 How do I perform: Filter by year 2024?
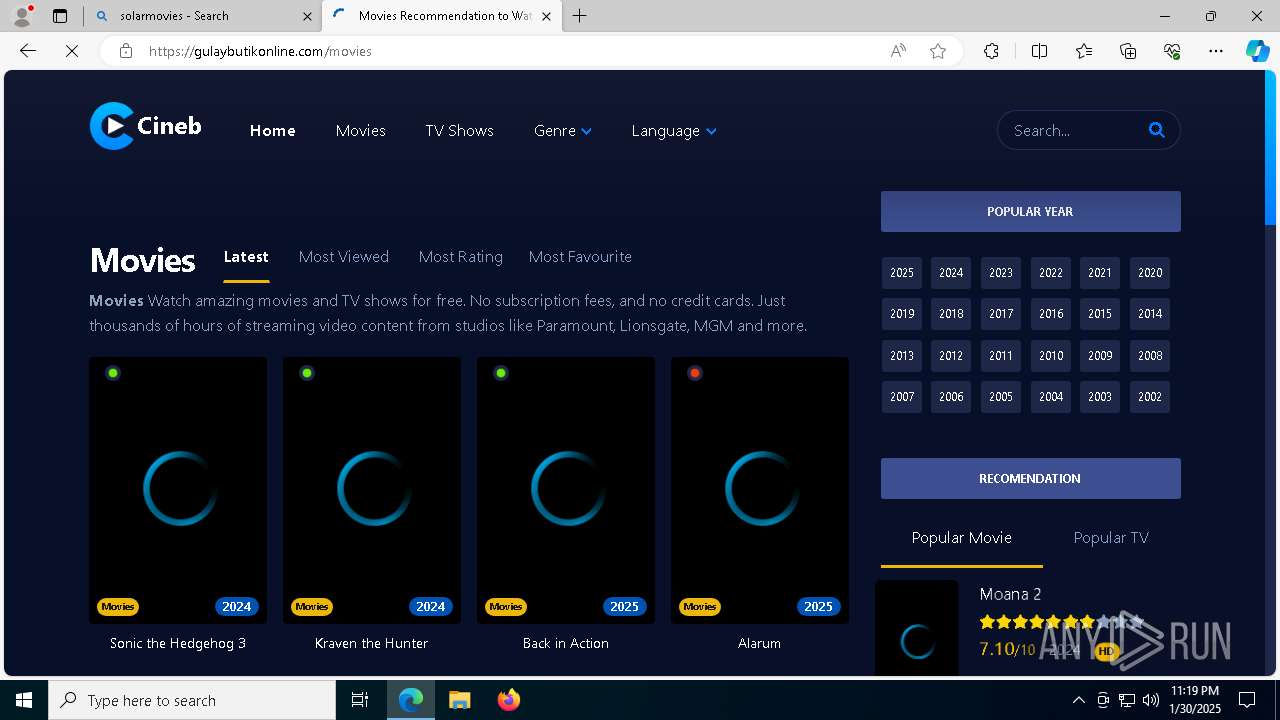[951, 273]
